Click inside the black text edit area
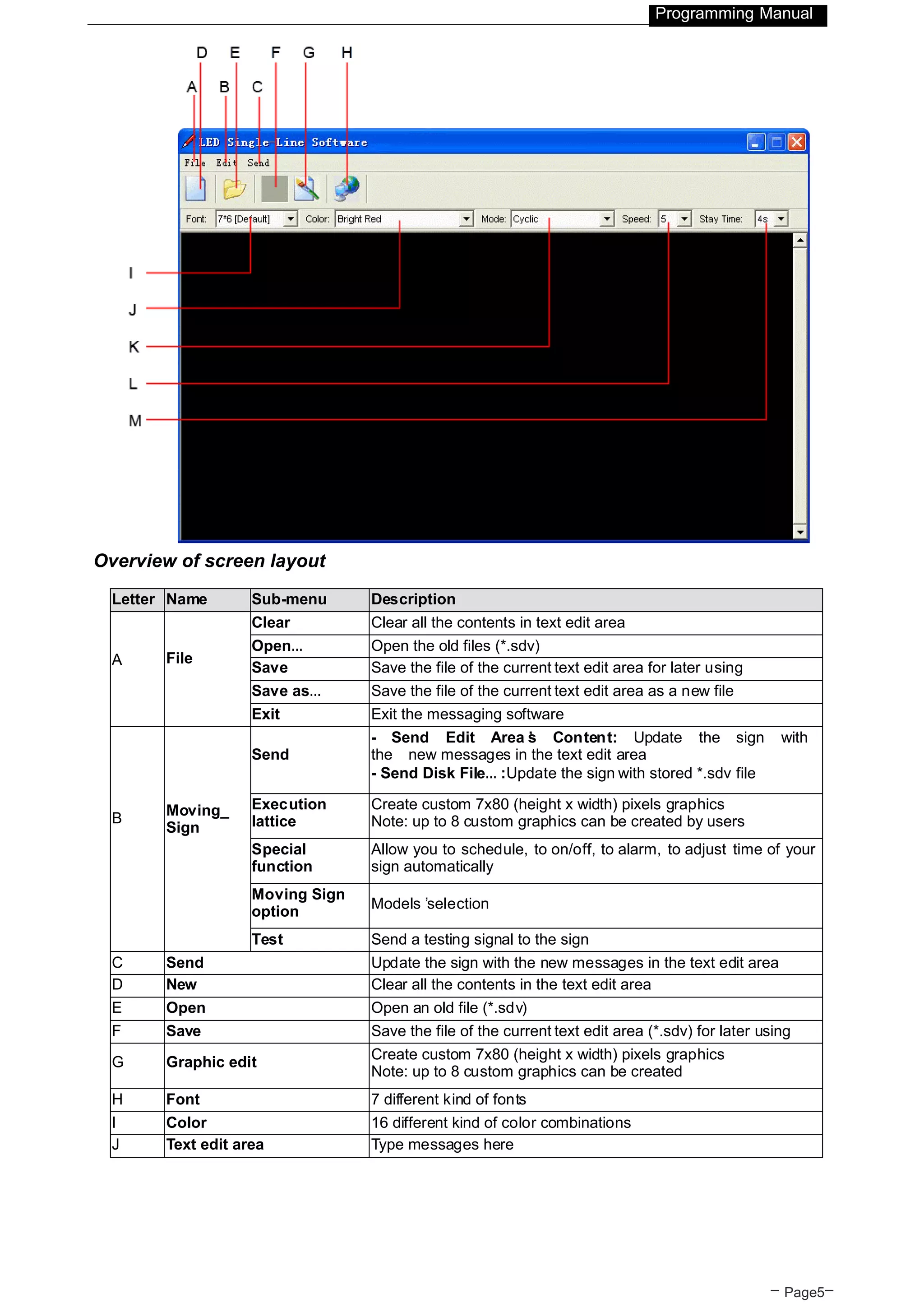Image resolution: width=924 pixels, height=1308 pixels. (487, 386)
